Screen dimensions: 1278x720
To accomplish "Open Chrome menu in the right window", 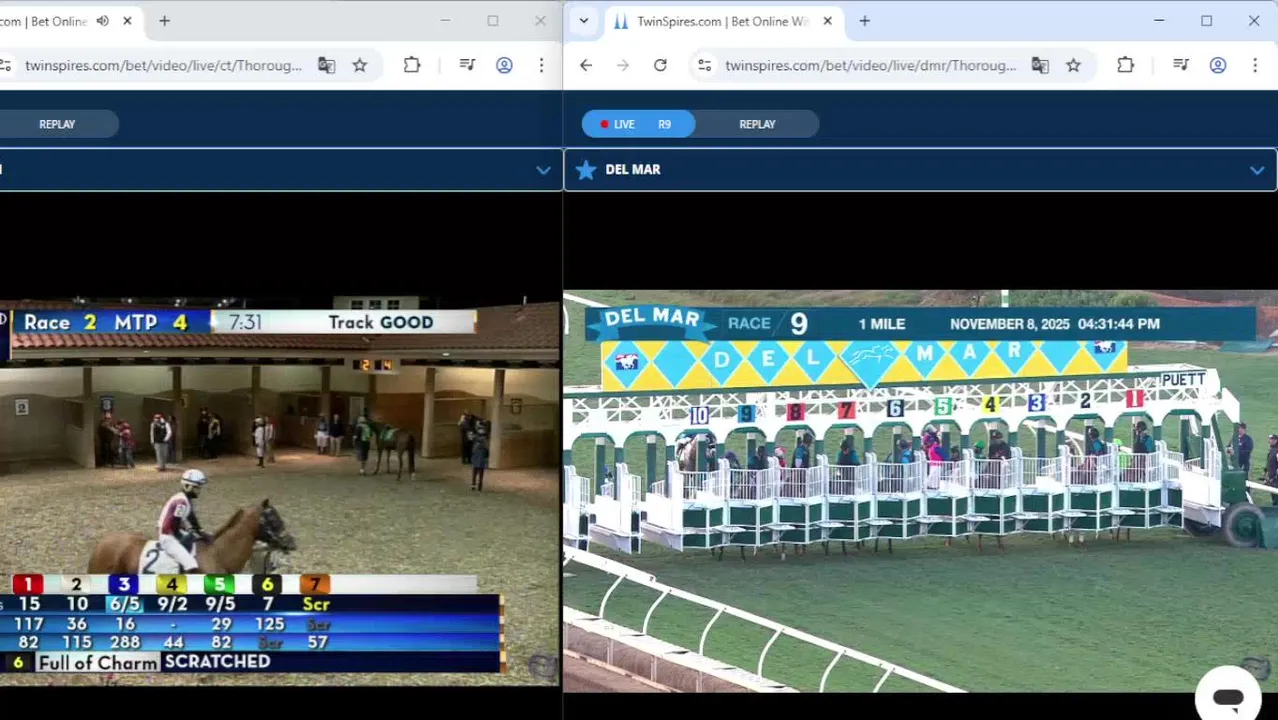I will (x=1255, y=65).
